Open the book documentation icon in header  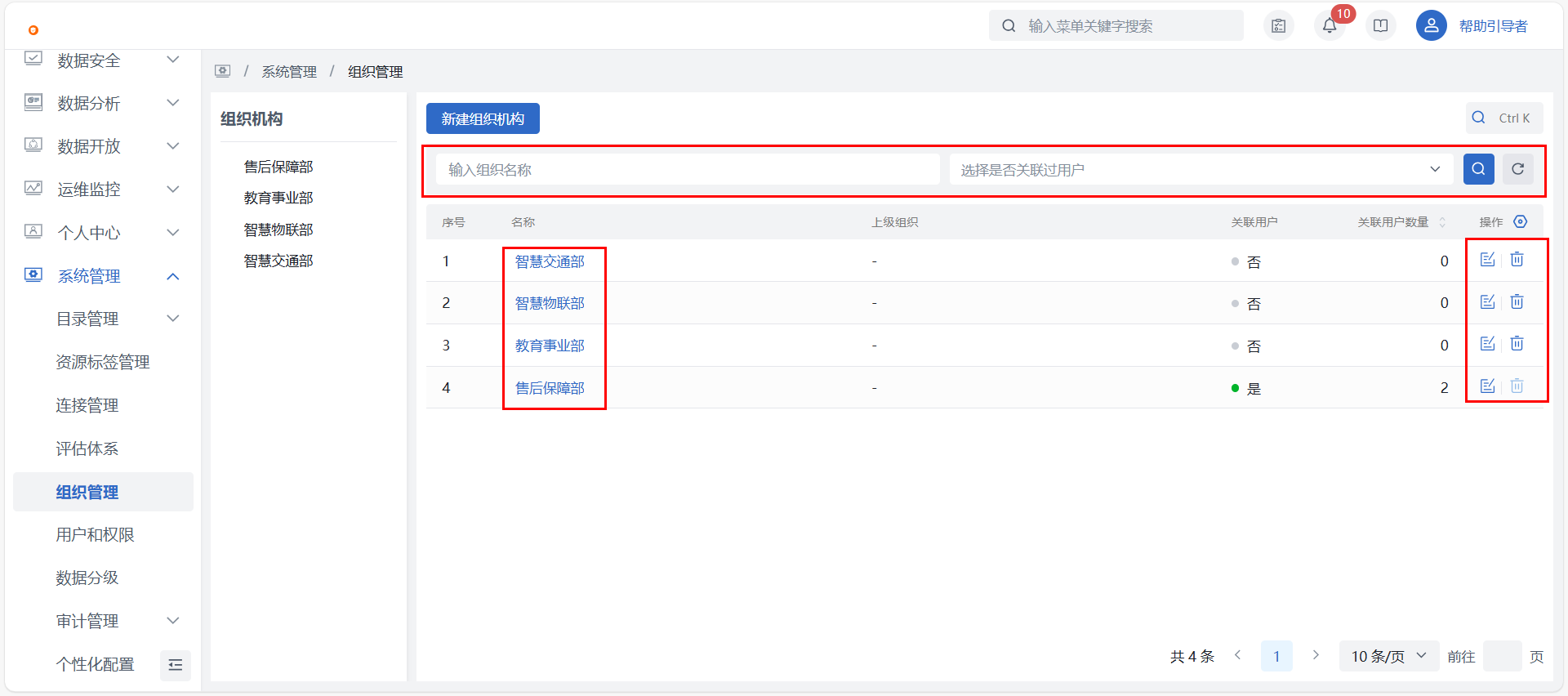tap(1380, 26)
